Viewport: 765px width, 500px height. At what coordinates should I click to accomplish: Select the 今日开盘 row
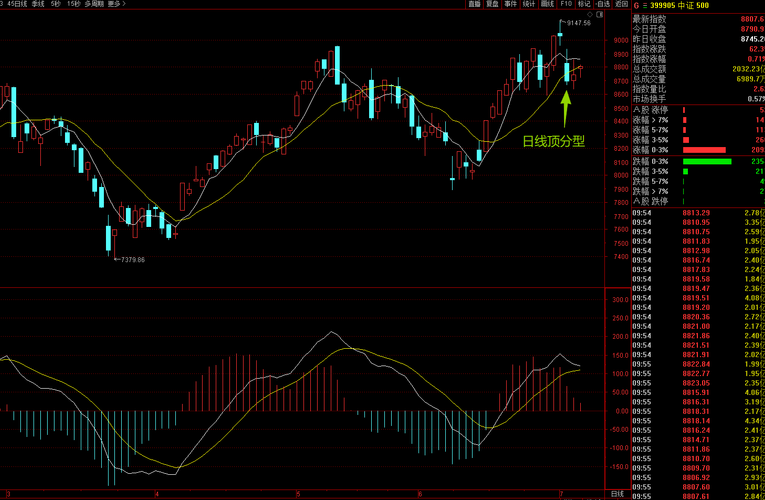point(698,29)
